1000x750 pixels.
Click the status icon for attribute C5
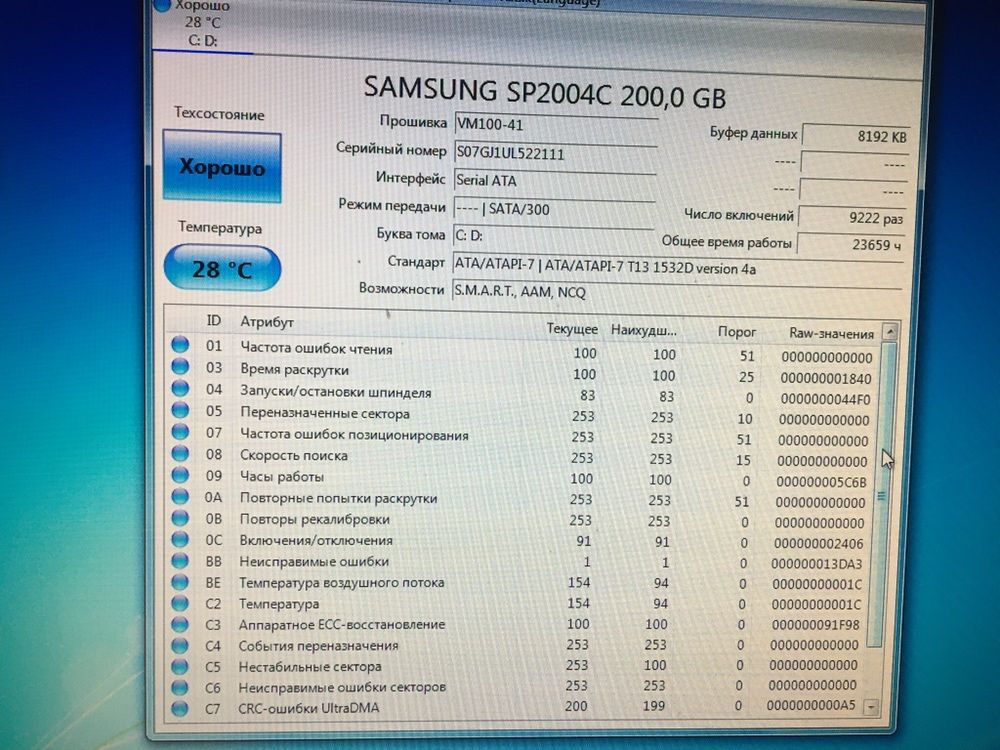click(180, 665)
